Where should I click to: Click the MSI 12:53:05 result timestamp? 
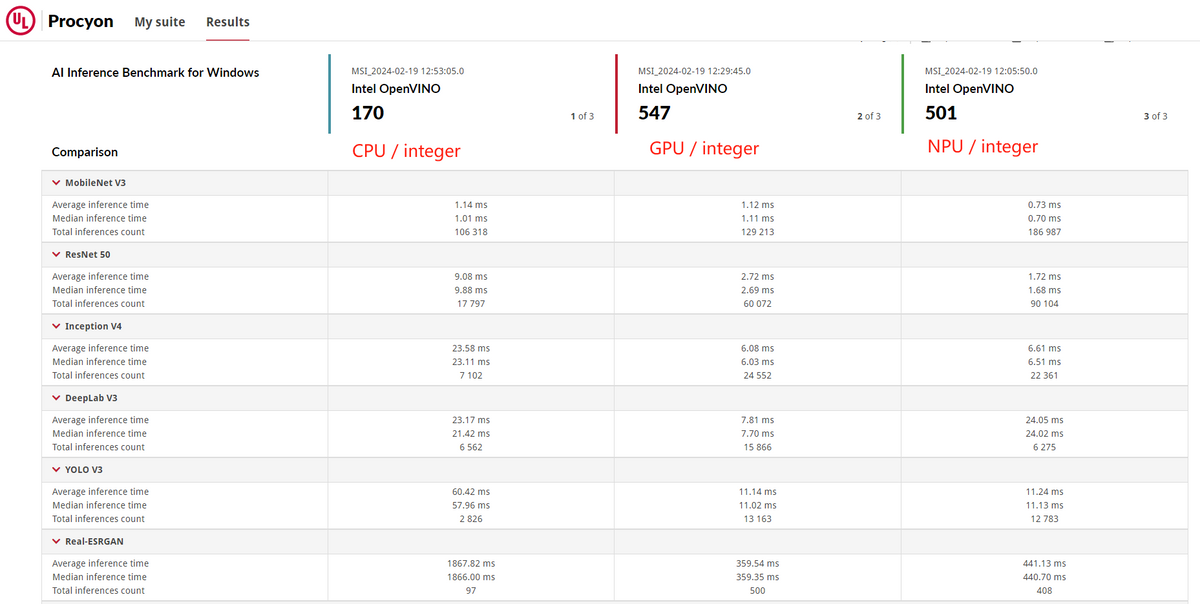click(408, 71)
